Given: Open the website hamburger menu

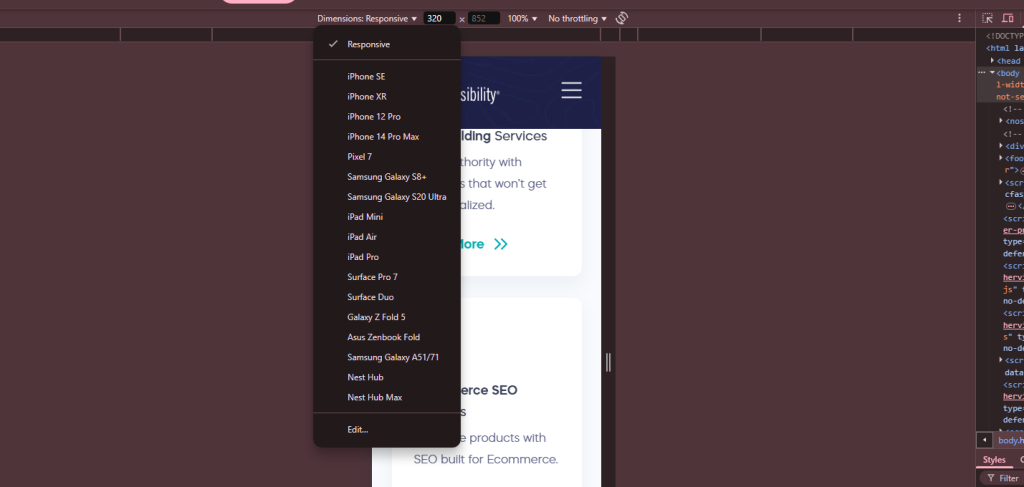Looking at the screenshot, I should 571,91.
